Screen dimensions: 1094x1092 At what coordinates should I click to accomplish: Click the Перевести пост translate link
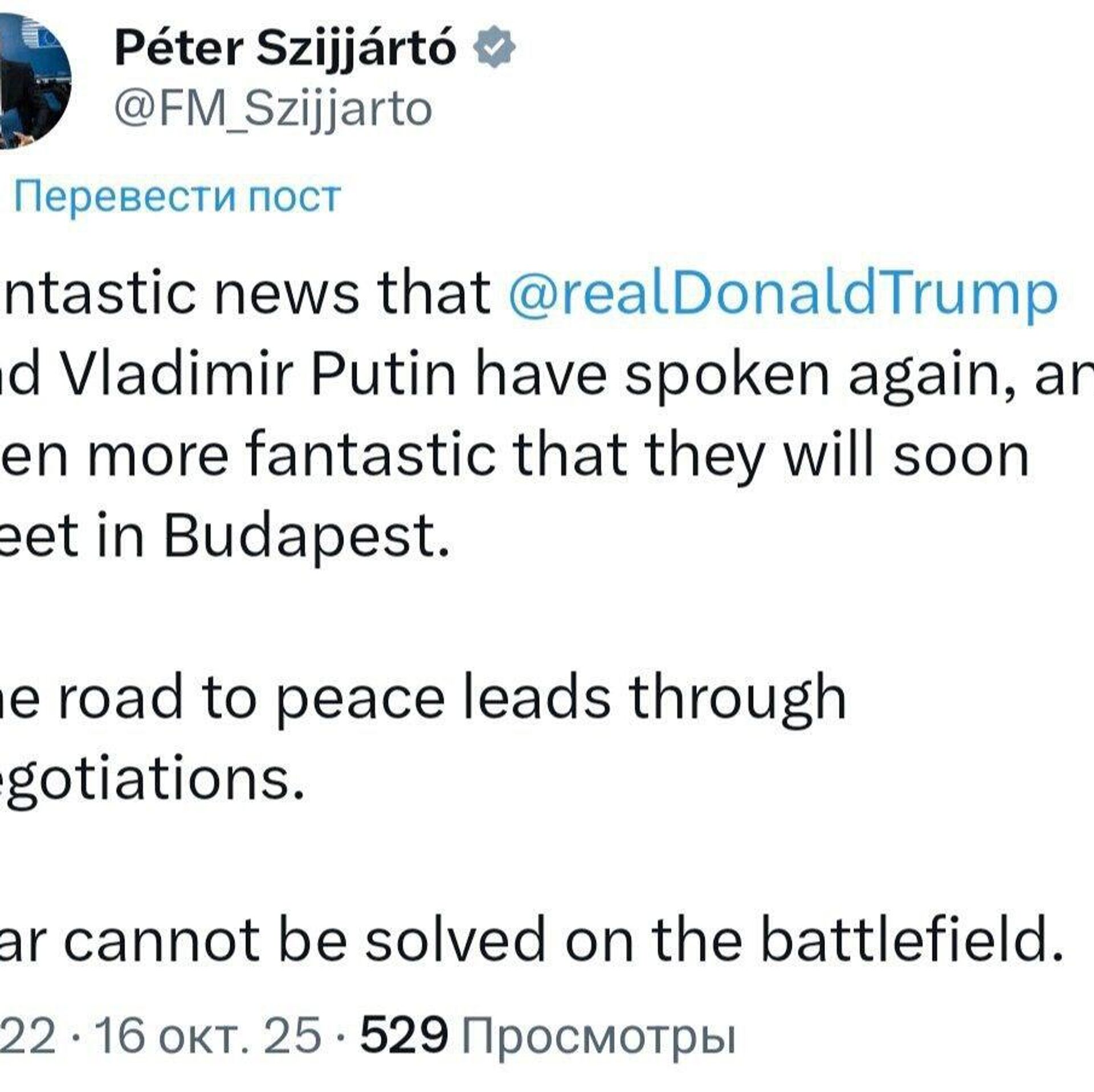click(x=177, y=197)
